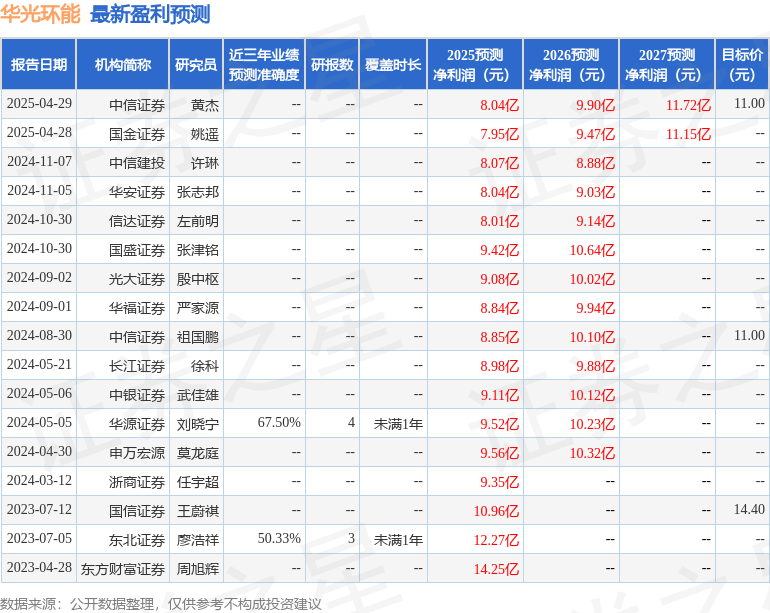770x613 pixels.
Task: Click analyst name 左前明
Action: coord(198,221)
